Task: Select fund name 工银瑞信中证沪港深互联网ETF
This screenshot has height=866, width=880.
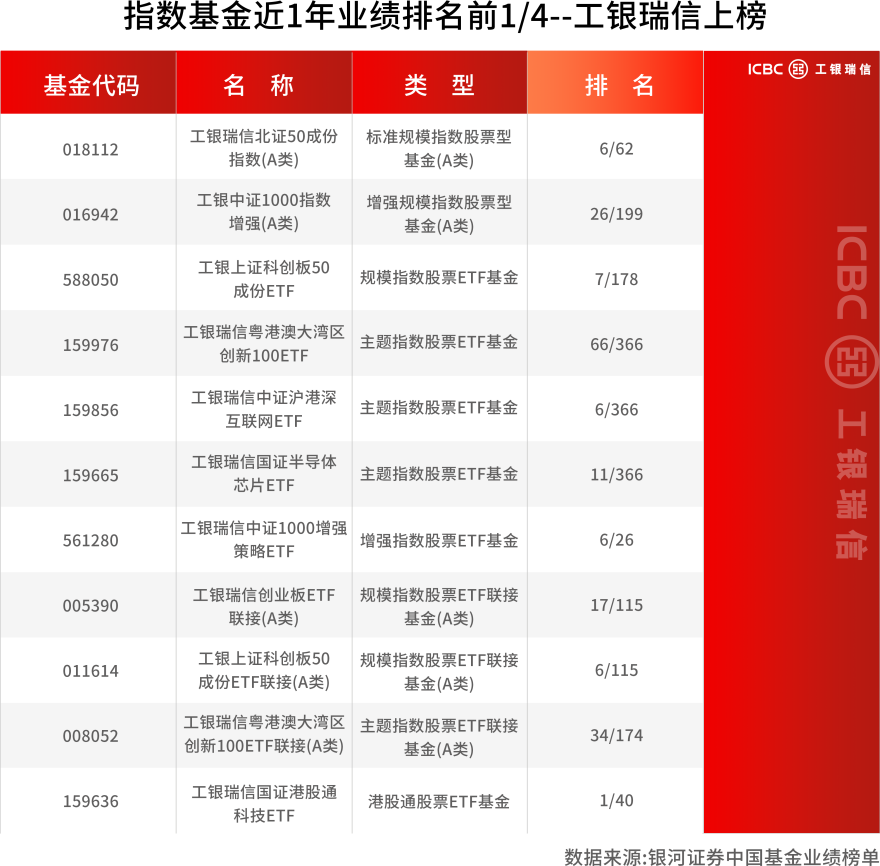Action: (x=264, y=409)
